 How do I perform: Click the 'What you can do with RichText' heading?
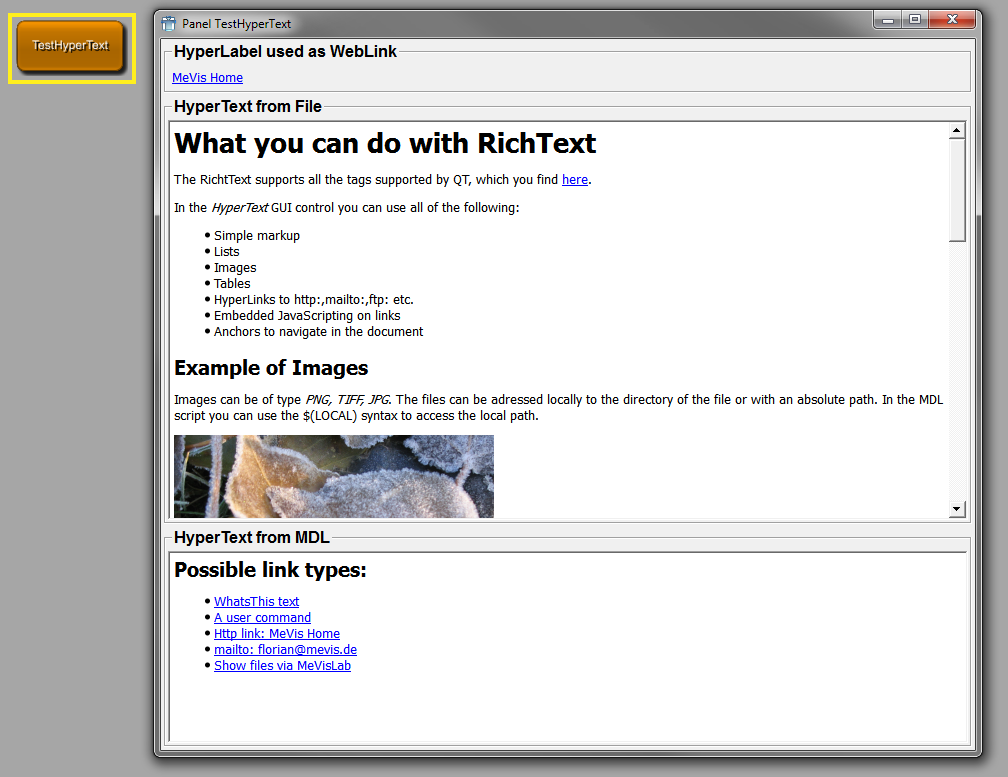(385, 144)
